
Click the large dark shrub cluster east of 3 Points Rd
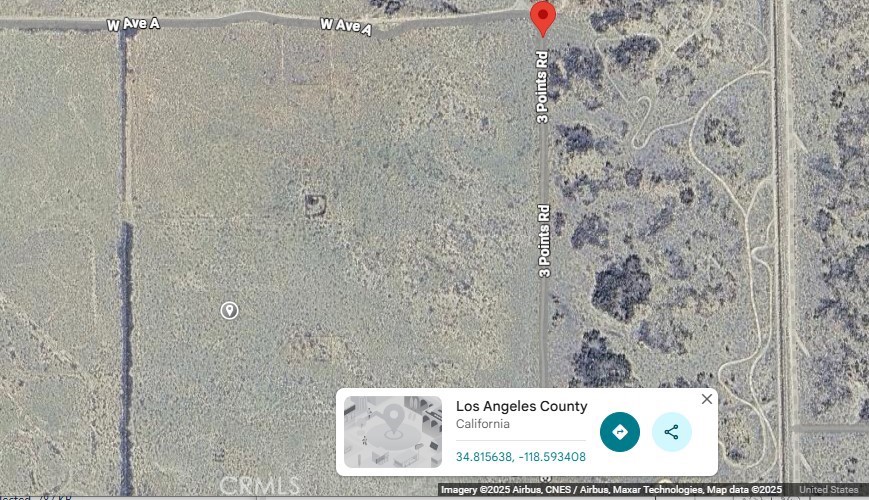tap(621, 288)
